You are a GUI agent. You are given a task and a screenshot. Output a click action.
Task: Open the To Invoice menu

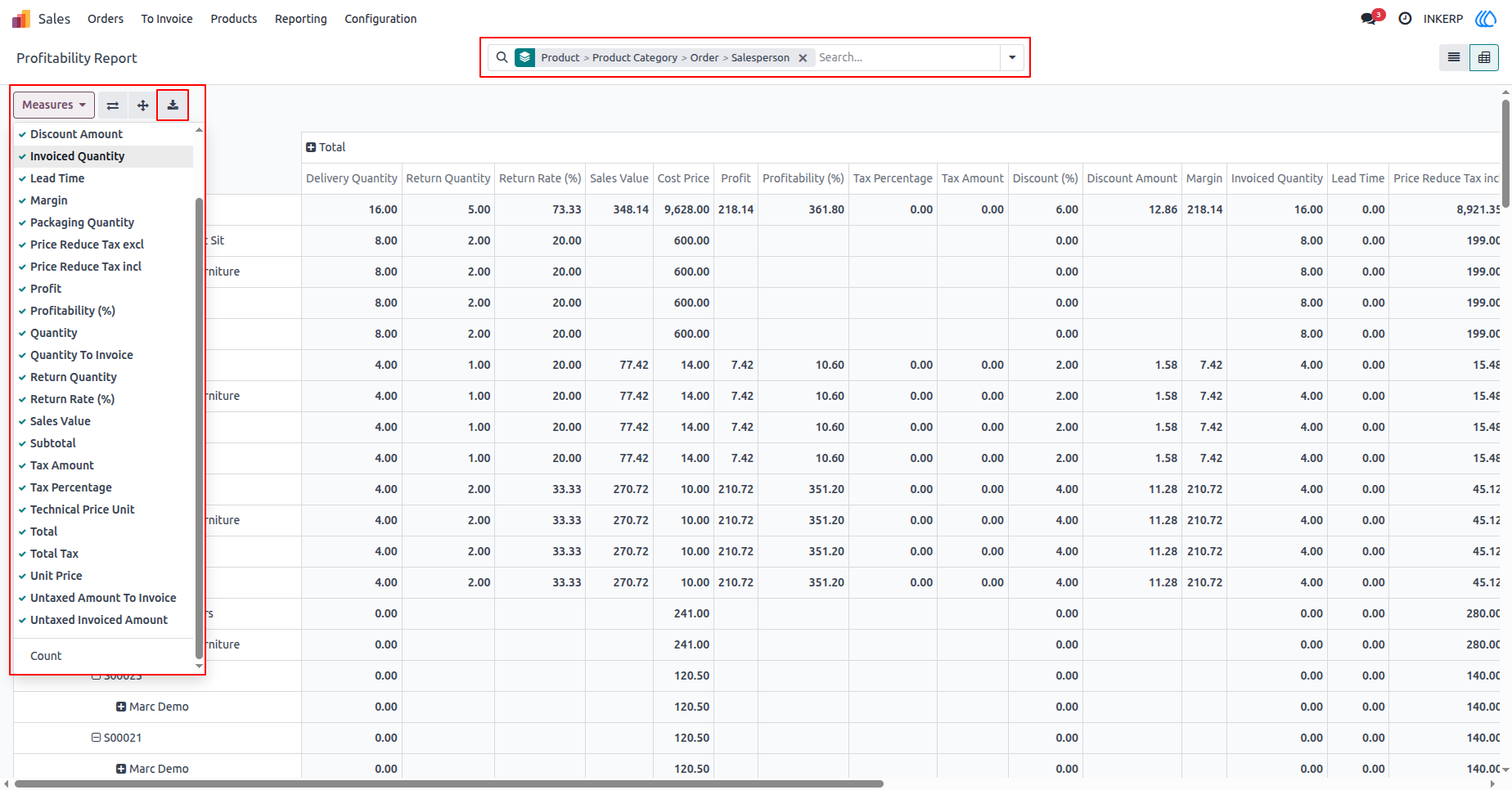pyautogui.click(x=167, y=19)
